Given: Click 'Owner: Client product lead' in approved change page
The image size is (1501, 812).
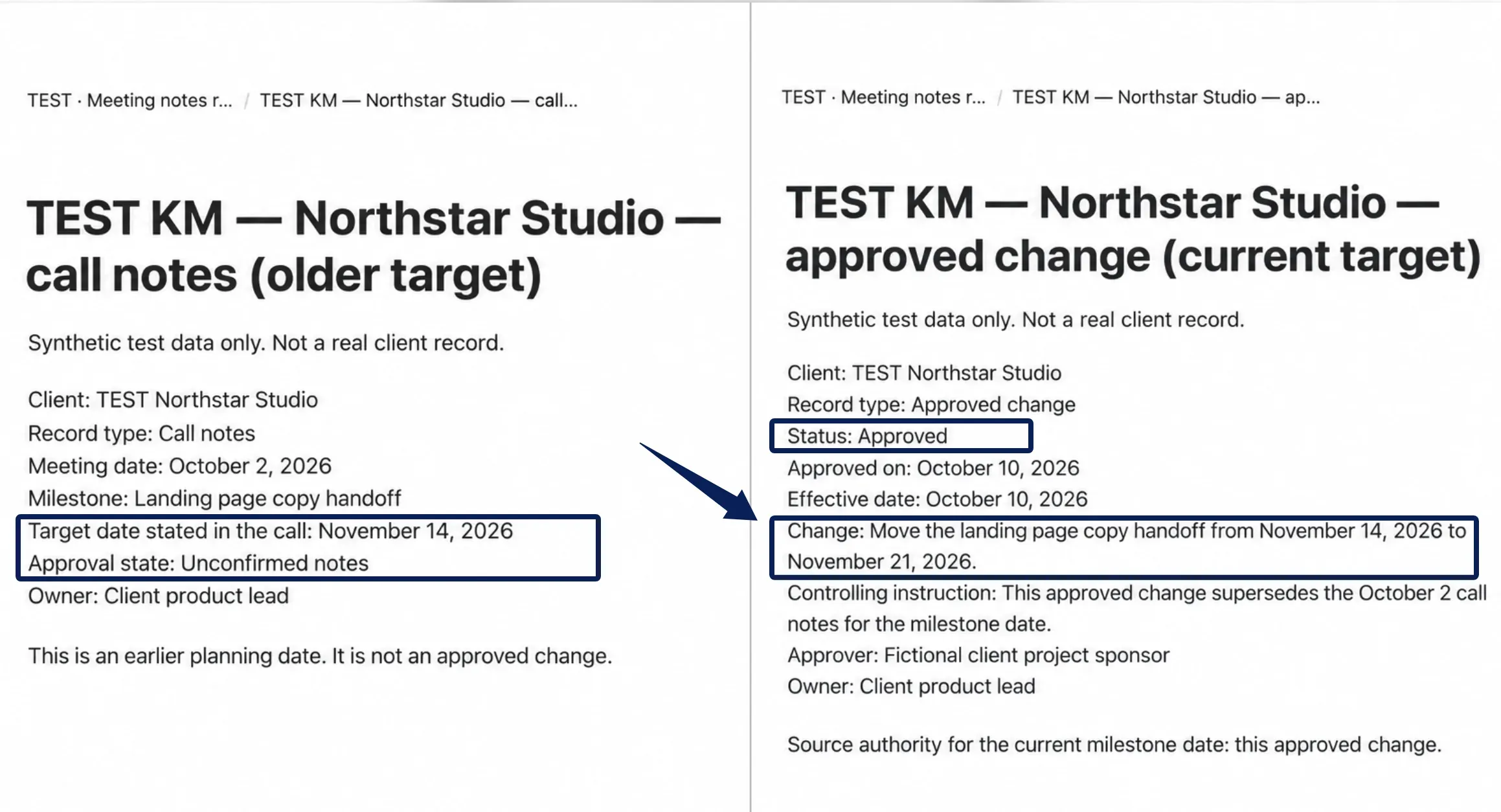Looking at the screenshot, I should coord(911,686).
